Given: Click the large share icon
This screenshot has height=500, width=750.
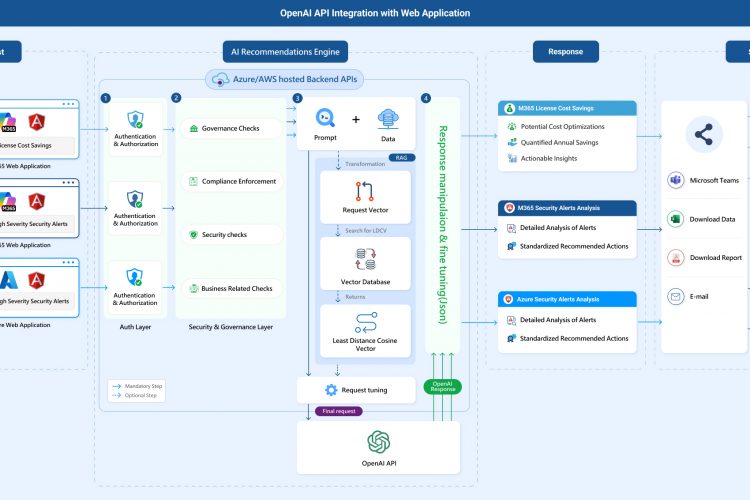Looking at the screenshot, I should [704, 134].
